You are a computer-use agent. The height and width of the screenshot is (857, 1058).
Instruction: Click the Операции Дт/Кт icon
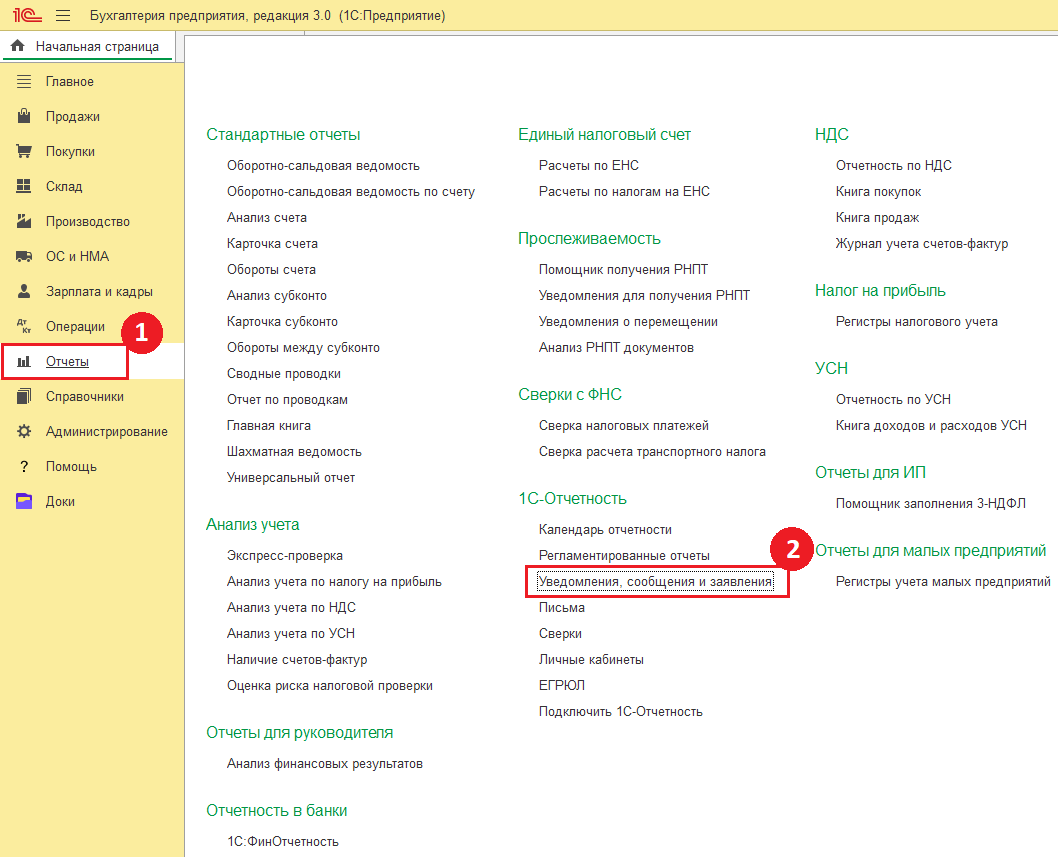[x=24, y=327]
